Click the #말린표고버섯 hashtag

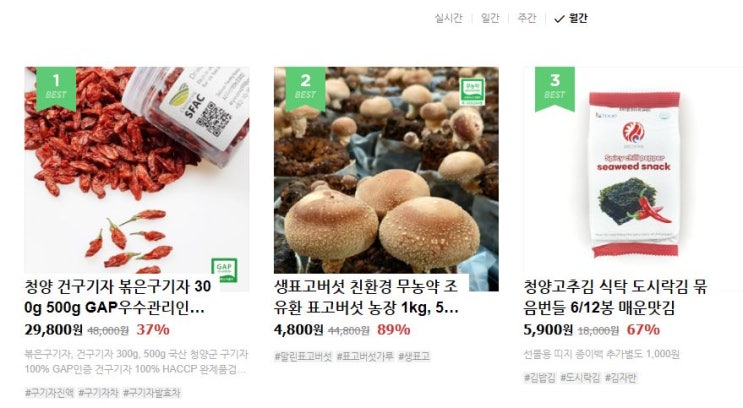pos(303,356)
